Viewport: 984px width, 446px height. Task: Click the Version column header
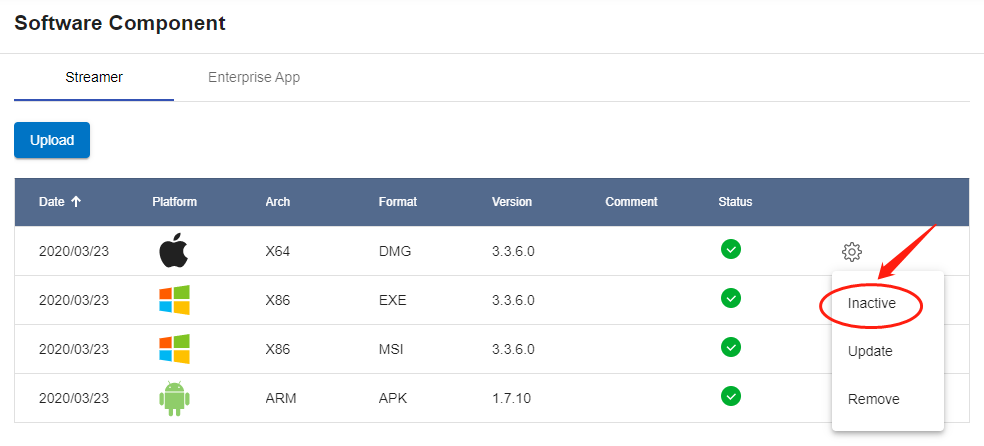pos(512,202)
